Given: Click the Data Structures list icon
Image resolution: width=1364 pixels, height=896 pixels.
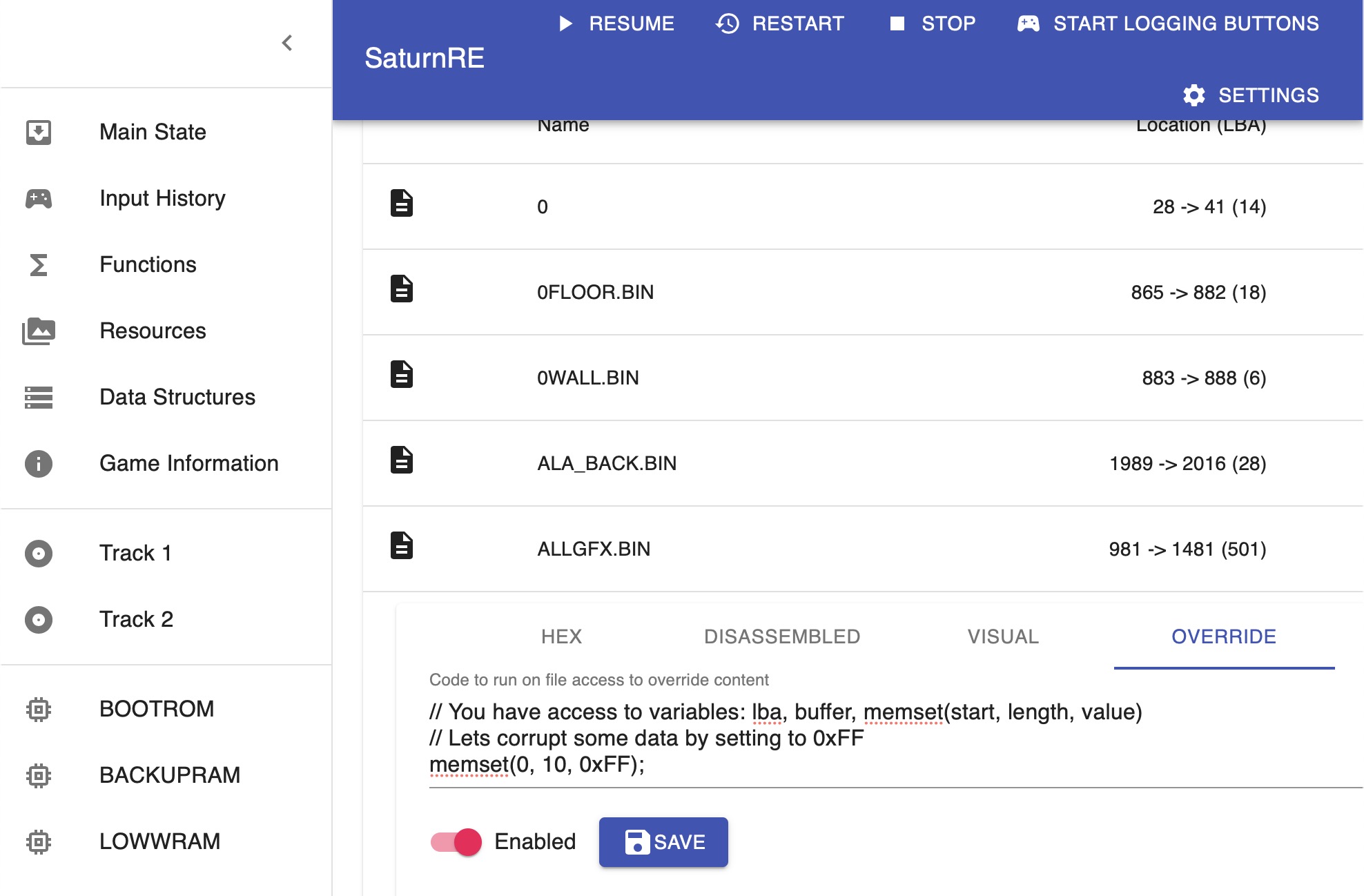Looking at the screenshot, I should click(39, 397).
